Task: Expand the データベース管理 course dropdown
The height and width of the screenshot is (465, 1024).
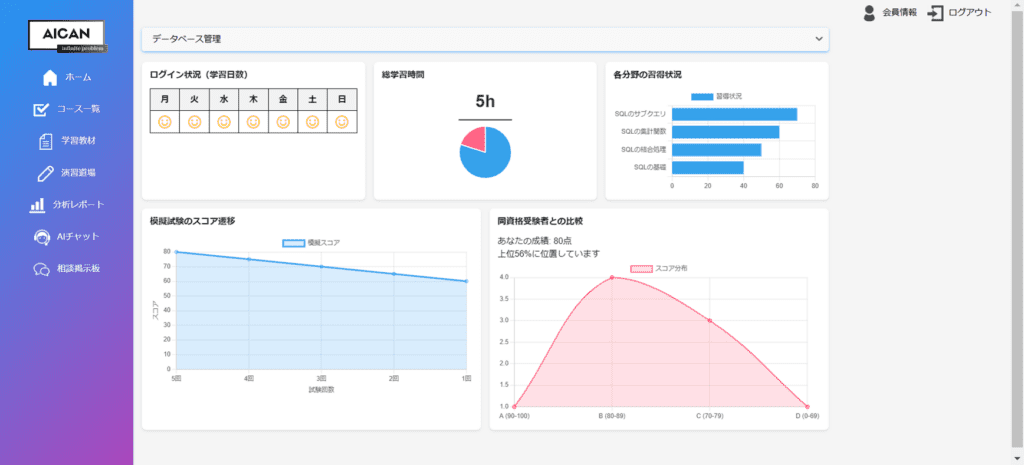Action: (485, 39)
